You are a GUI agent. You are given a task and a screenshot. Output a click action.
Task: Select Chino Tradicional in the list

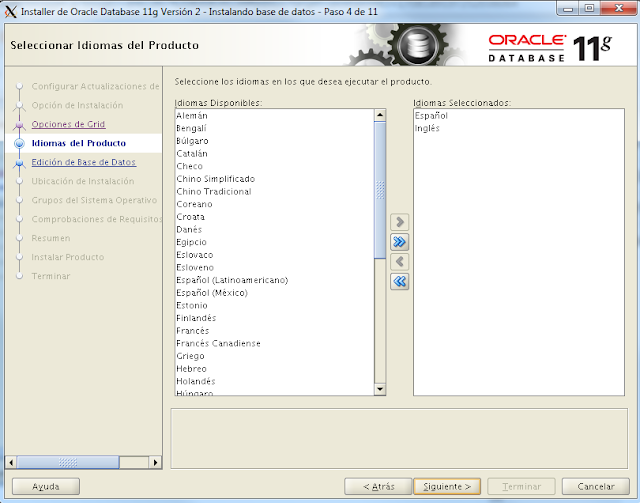point(274,191)
